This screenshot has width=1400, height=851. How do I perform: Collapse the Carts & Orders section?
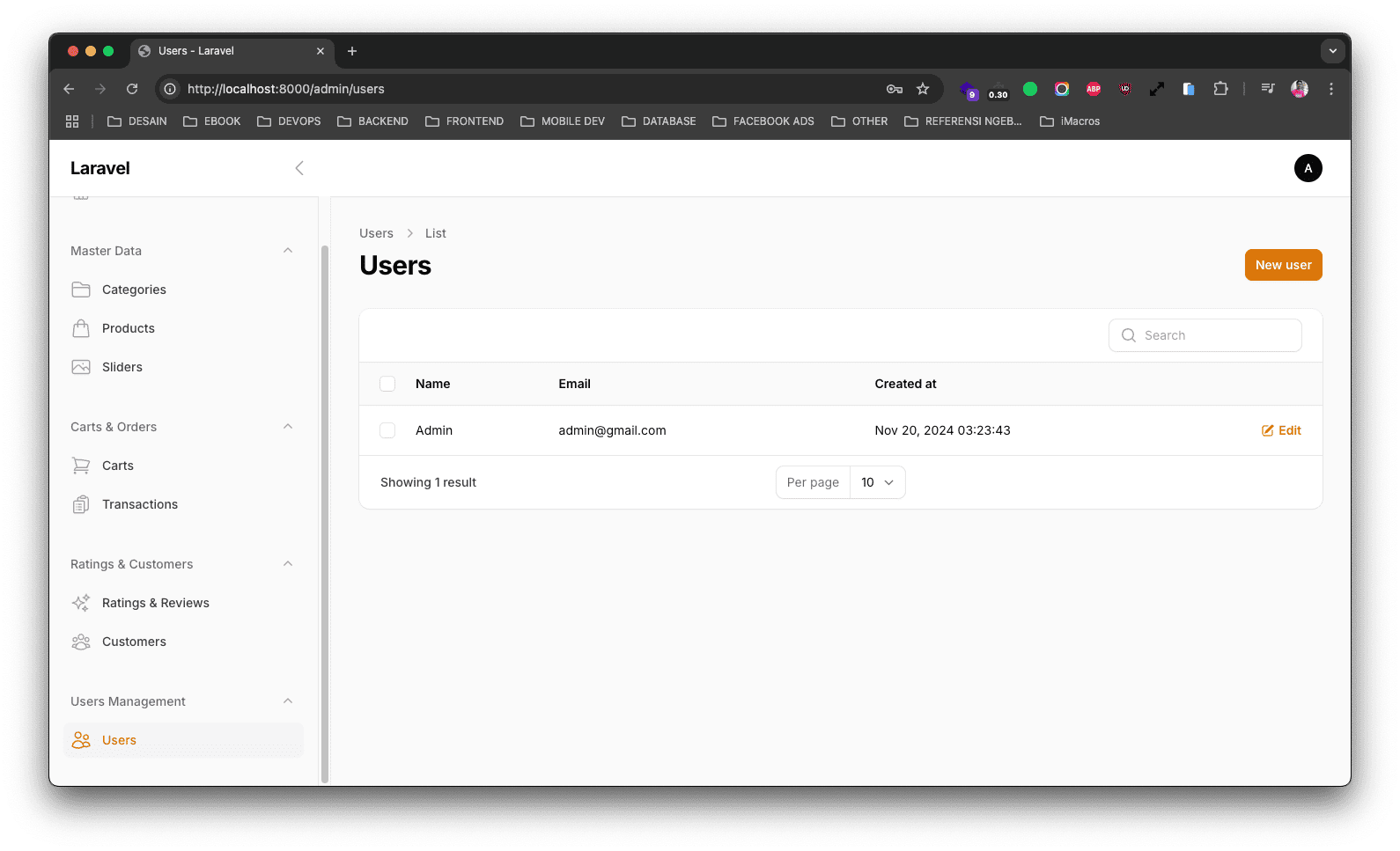click(288, 427)
